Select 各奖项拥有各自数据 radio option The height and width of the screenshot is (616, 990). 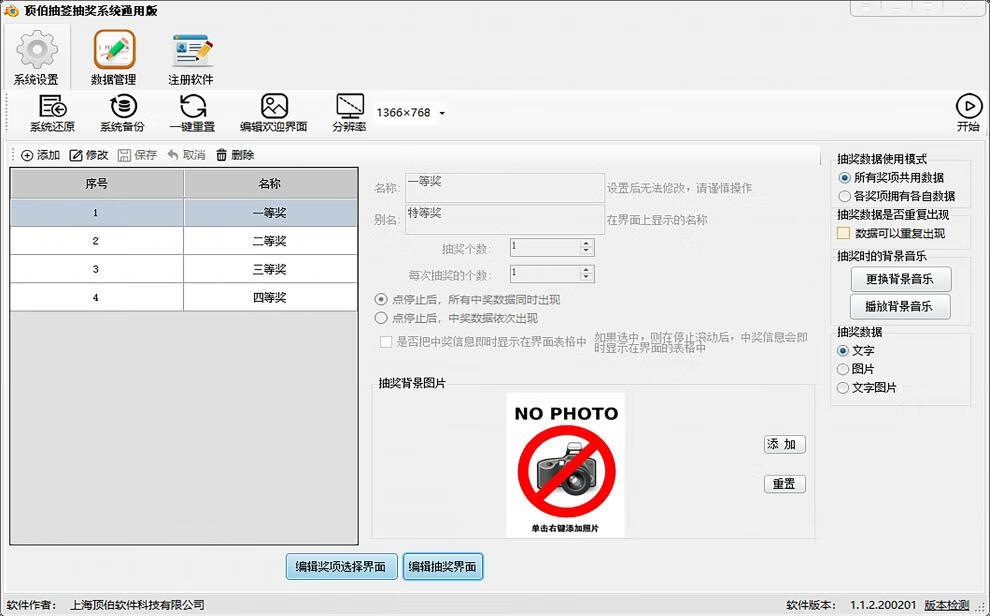click(845, 196)
